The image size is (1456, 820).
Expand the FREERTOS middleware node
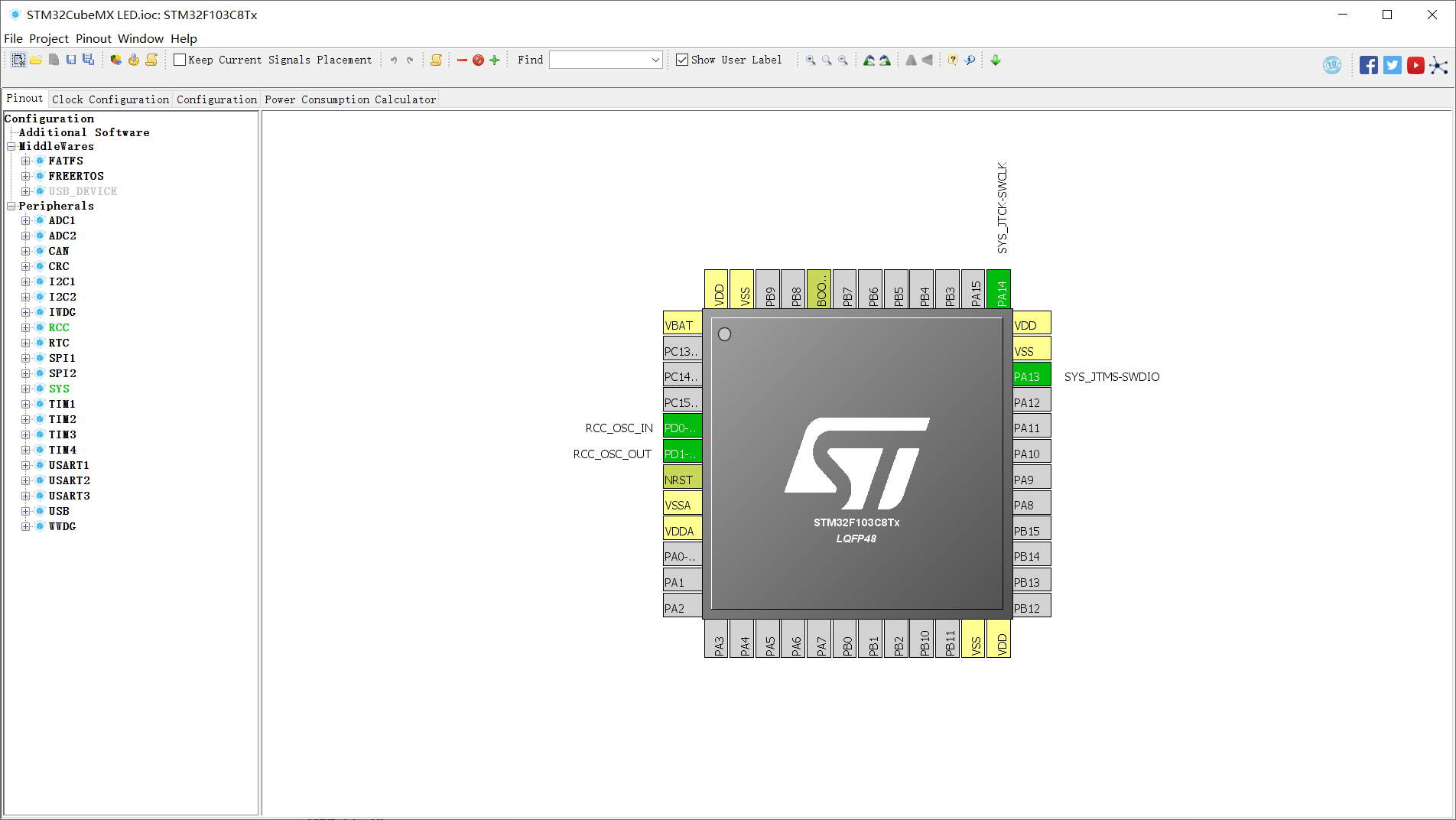point(27,175)
